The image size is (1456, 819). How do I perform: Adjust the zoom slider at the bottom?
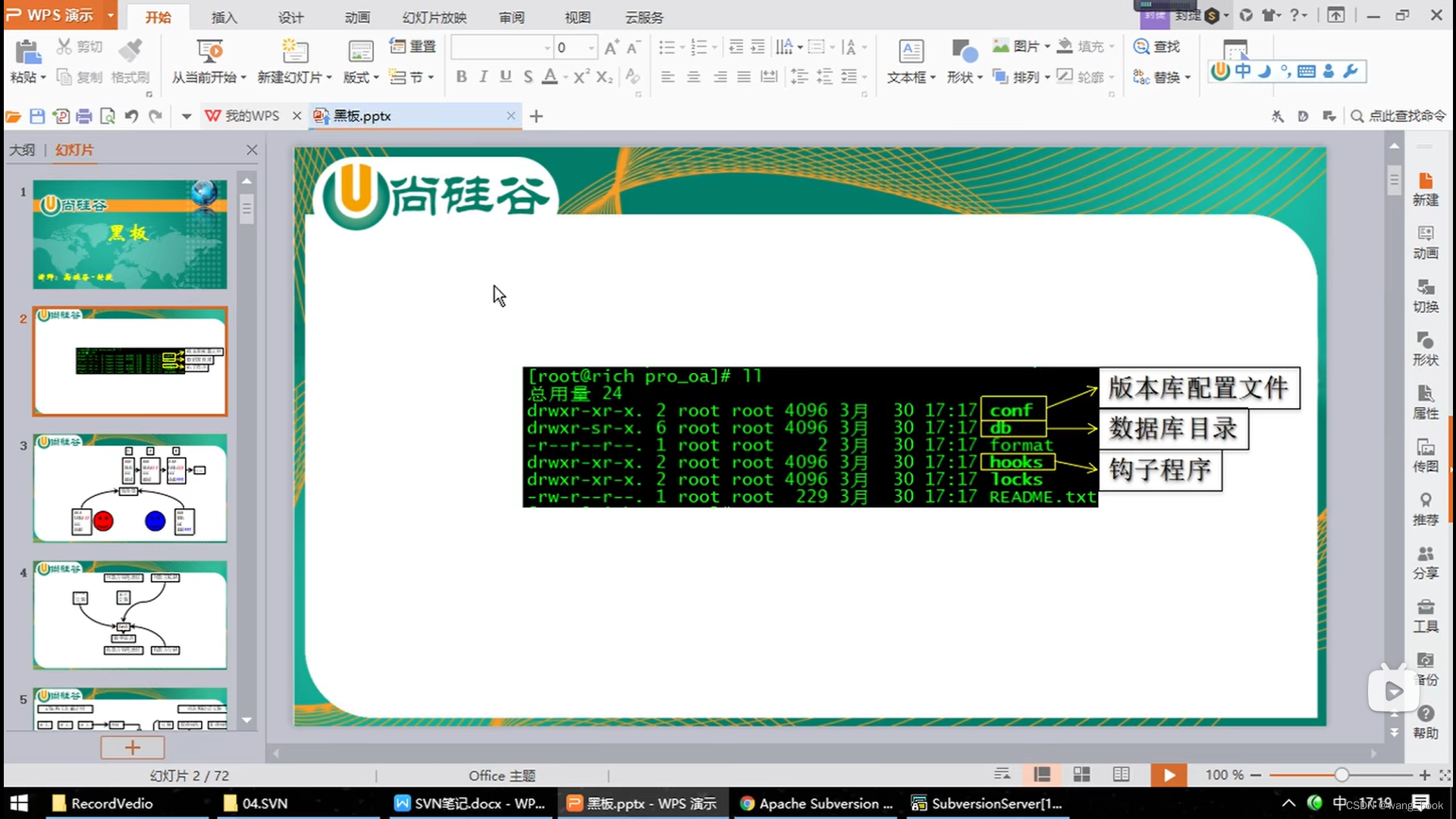(1341, 775)
